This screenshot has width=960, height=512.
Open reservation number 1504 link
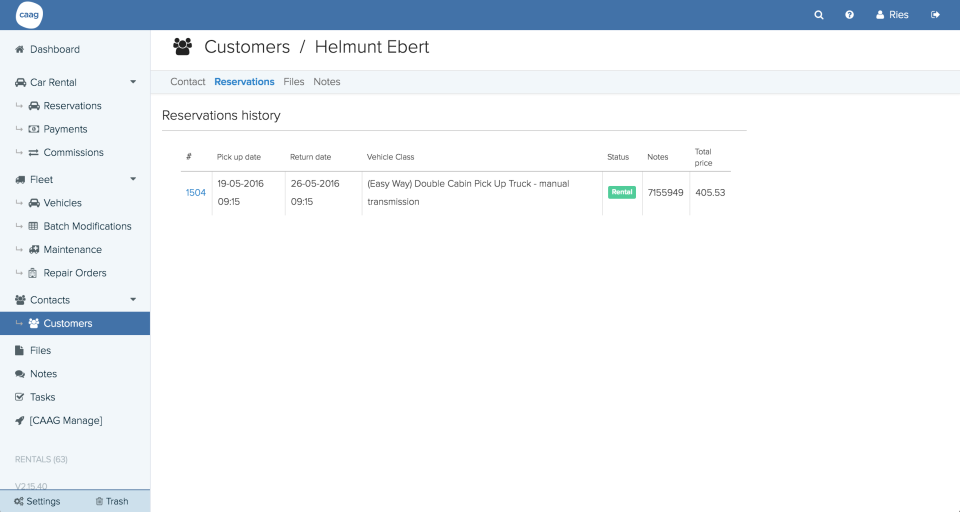(196, 193)
